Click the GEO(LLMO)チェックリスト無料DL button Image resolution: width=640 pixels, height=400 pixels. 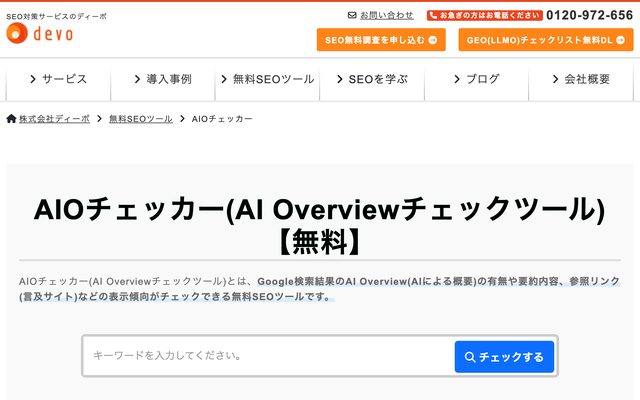[546, 40]
